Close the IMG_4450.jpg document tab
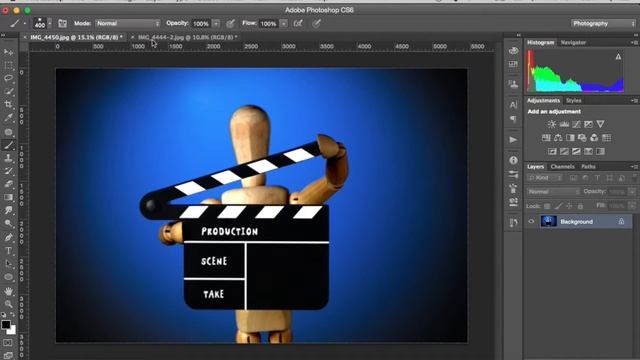640x360 pixels. [25, 37]
